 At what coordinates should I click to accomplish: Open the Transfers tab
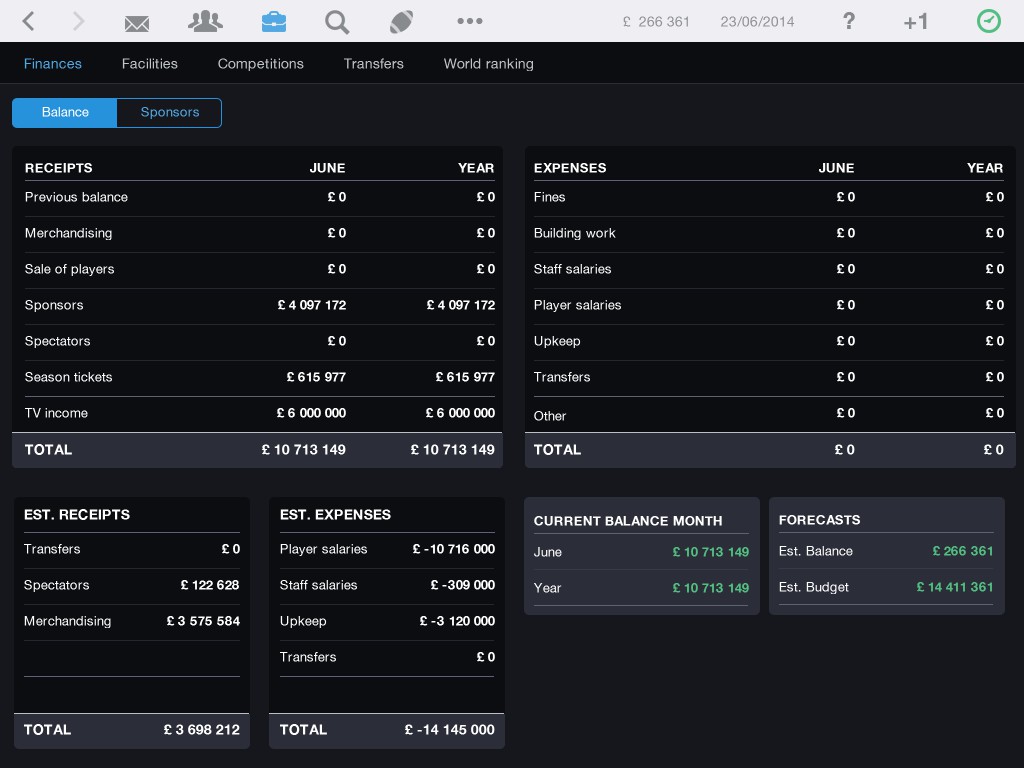tap(374, 64)
